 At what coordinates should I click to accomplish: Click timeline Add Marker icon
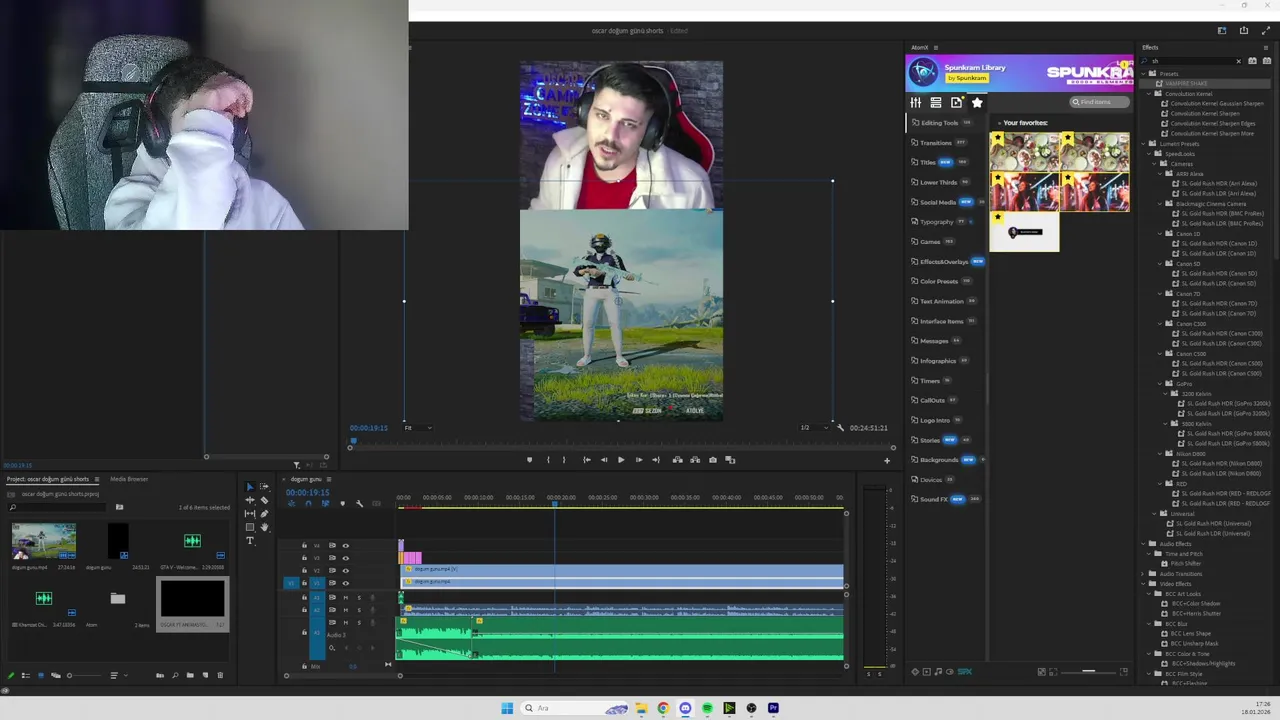(343, 504)
